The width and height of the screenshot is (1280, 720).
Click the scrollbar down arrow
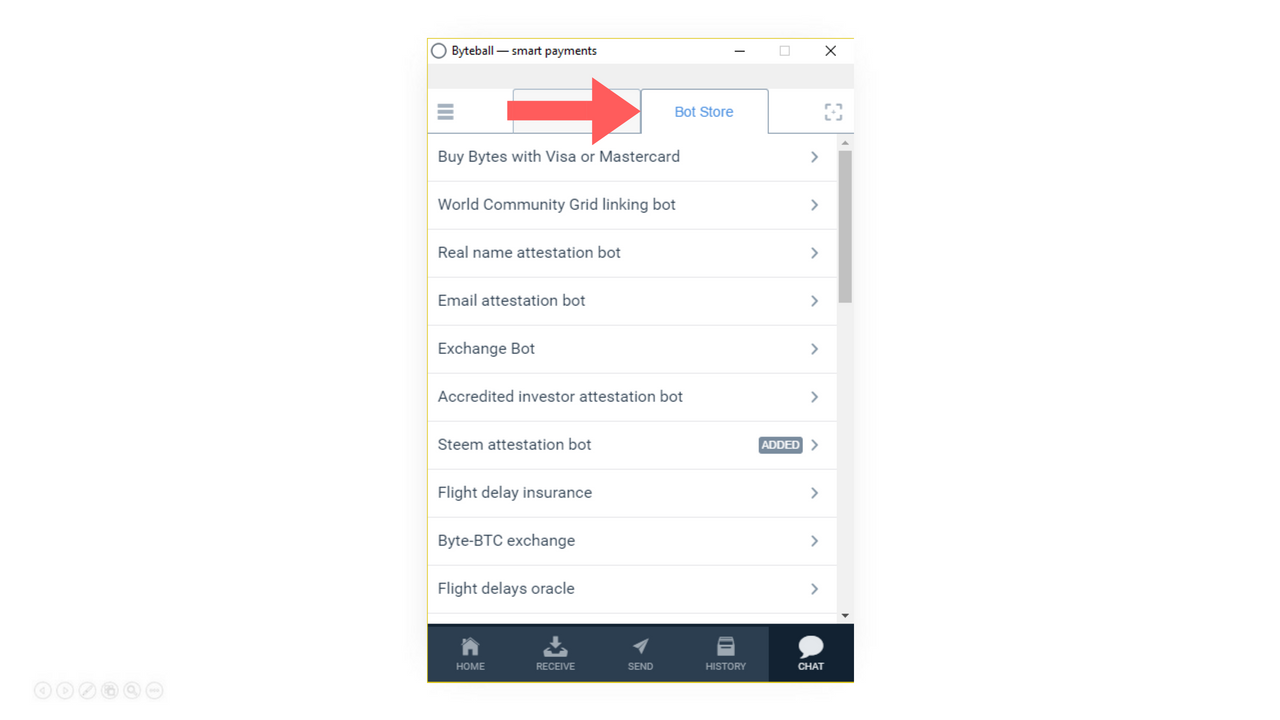coord(845,616)
